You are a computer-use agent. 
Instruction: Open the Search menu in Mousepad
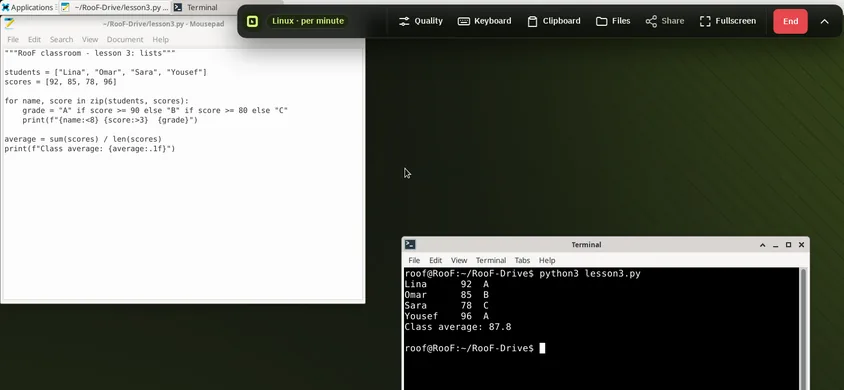click(x=61, y=39)
